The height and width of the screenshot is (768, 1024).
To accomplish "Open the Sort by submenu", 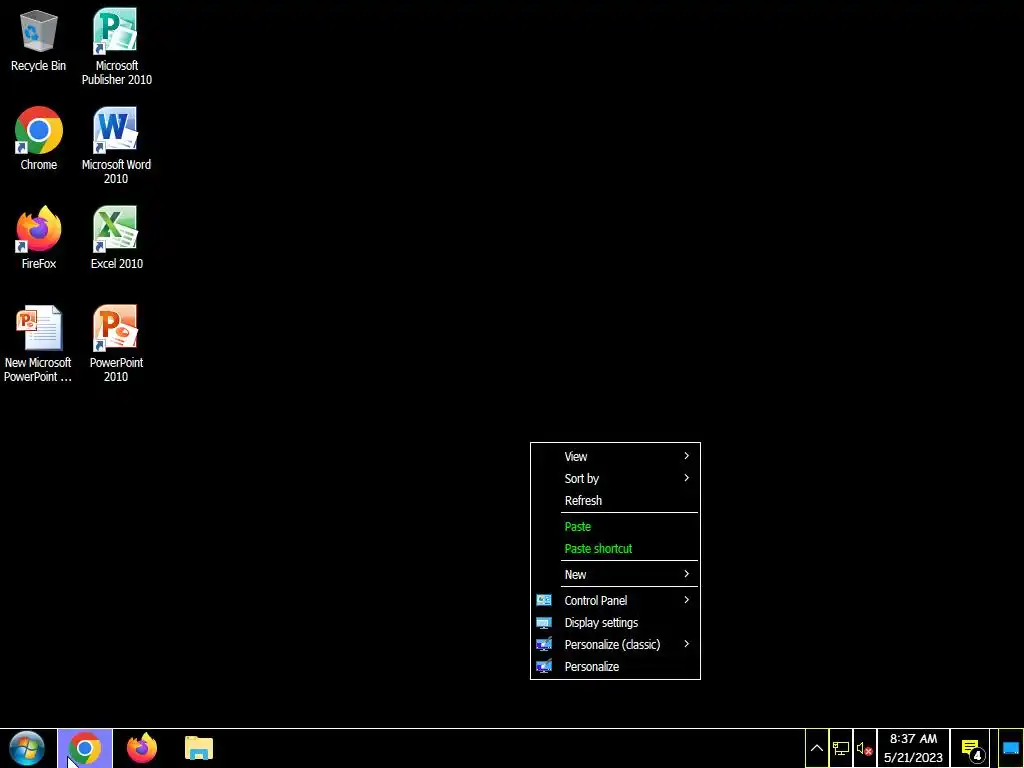I will tap(615, 478).
